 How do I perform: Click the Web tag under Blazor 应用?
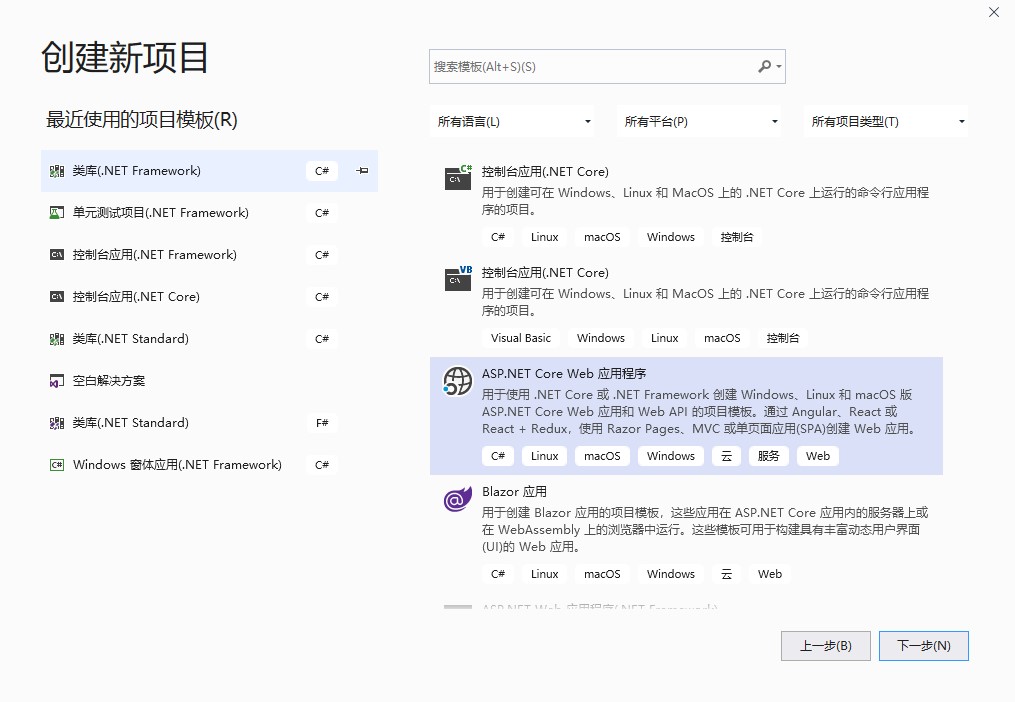[x=770, y=574]
